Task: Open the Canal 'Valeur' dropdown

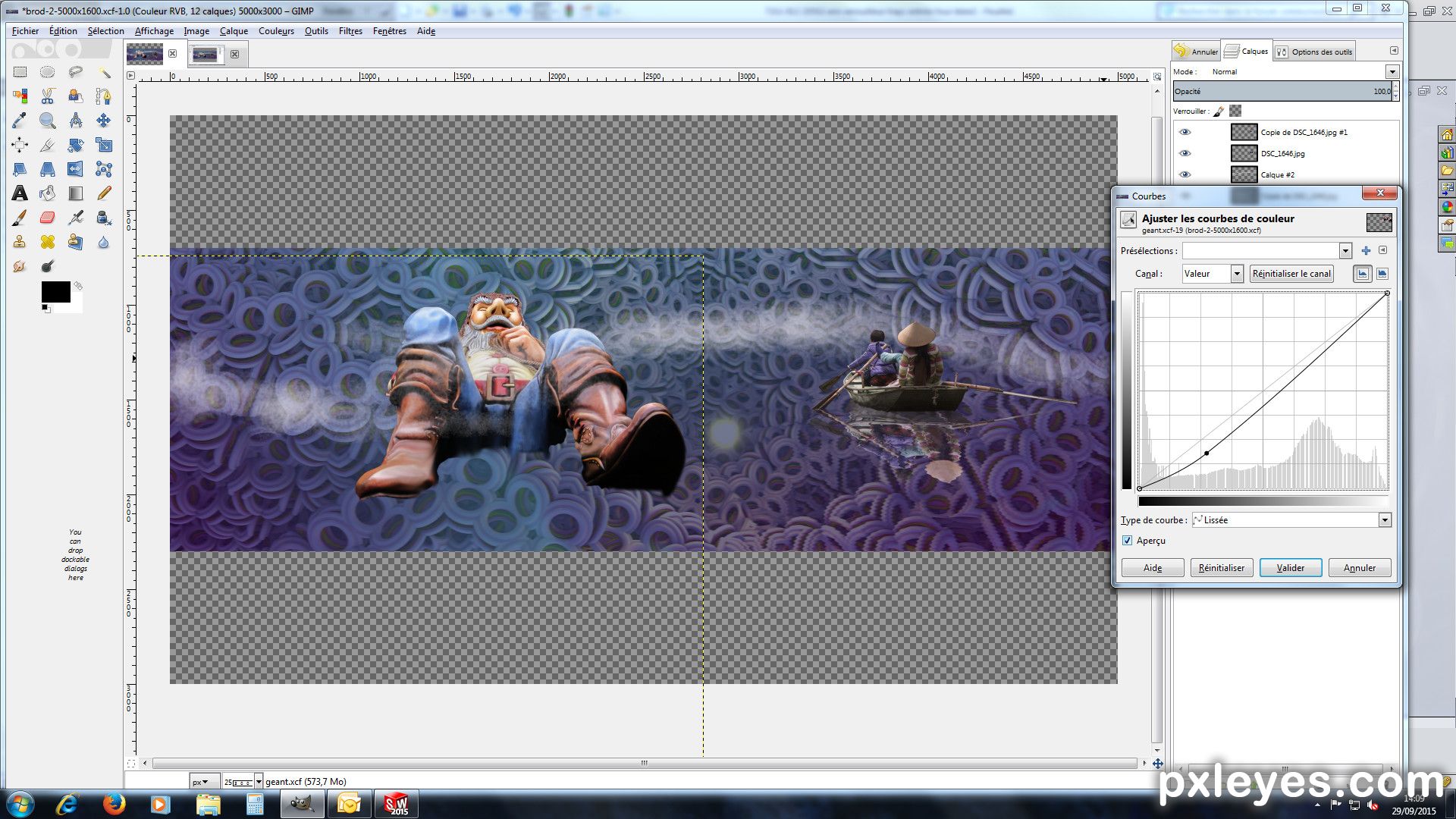Action: point(1237,274)
